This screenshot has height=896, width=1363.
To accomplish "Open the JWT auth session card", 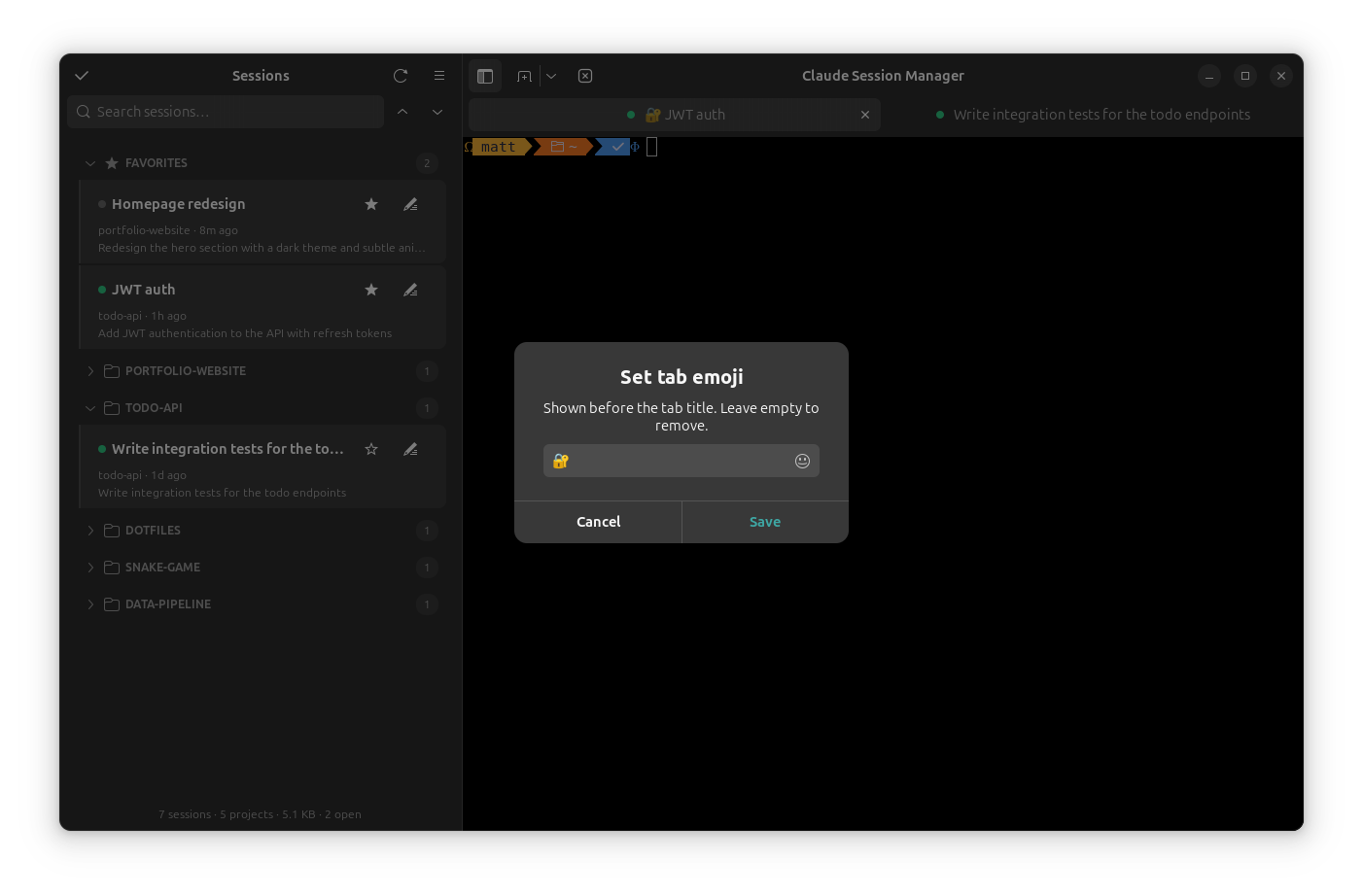I will point(262,307).
